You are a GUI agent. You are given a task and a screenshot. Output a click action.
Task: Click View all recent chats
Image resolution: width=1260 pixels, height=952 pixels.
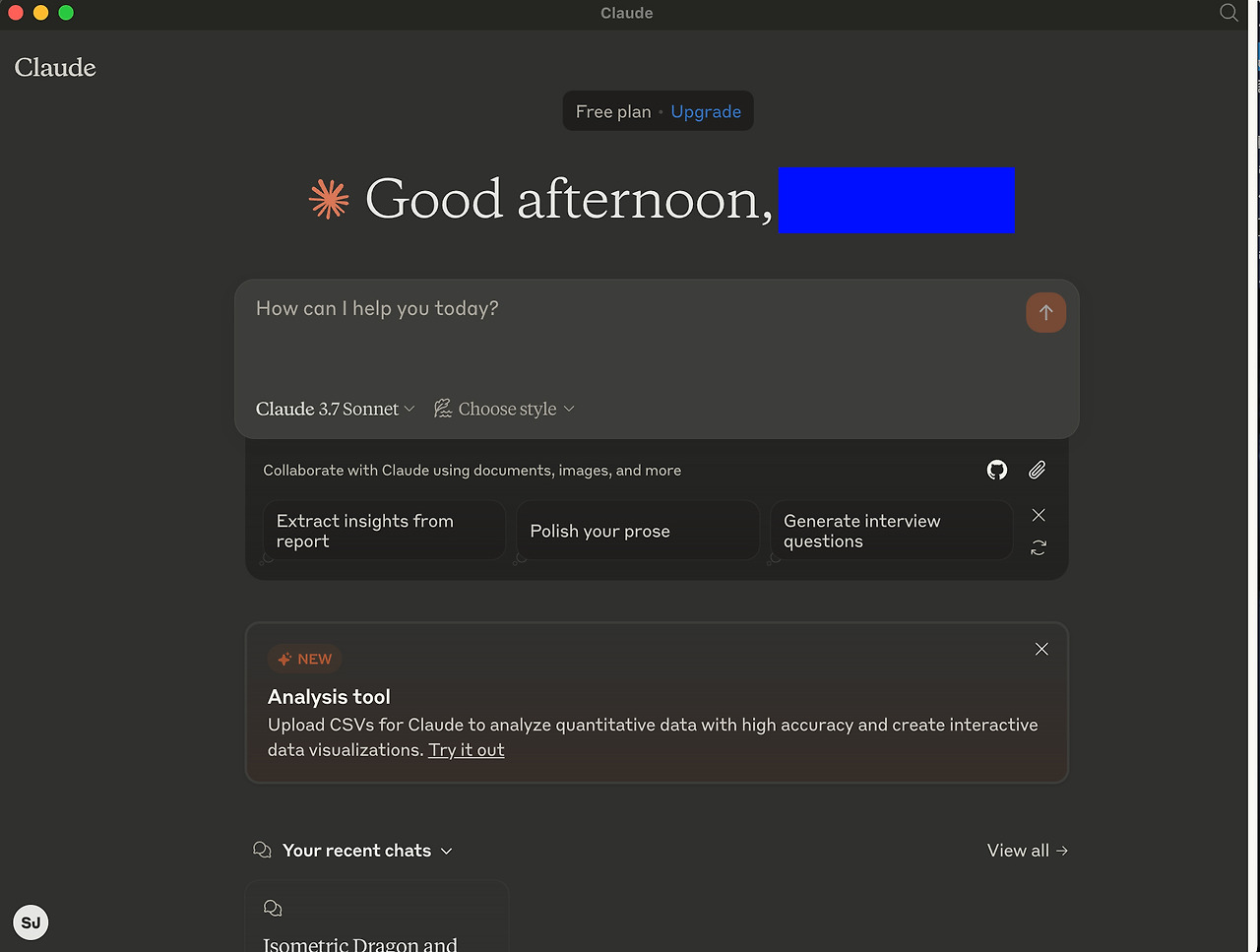pyautogui.click(x=1028, y=851)
